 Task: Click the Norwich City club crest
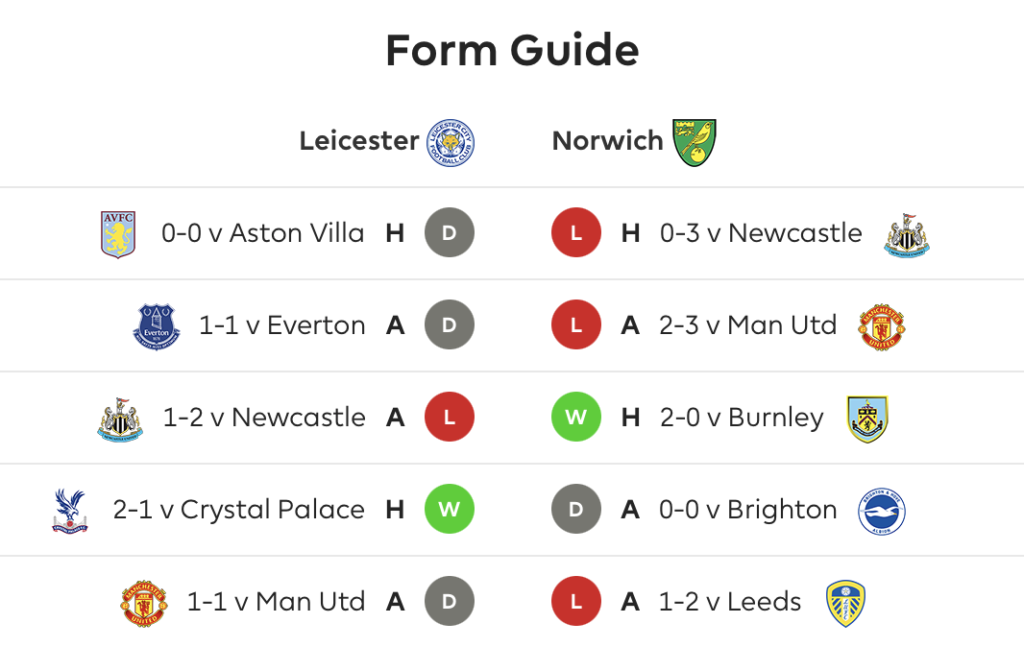(694, 142)
